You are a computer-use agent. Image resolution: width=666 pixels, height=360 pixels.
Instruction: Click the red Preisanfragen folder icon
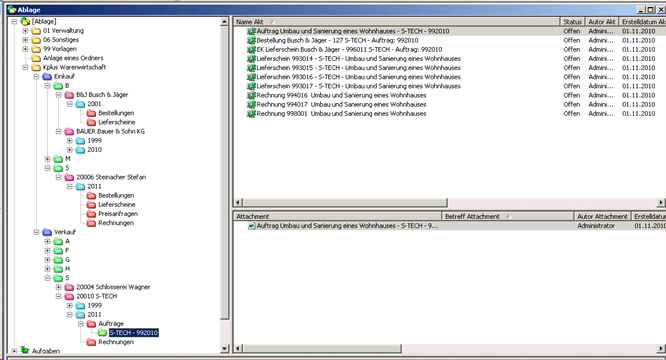[x=91, y=214]
